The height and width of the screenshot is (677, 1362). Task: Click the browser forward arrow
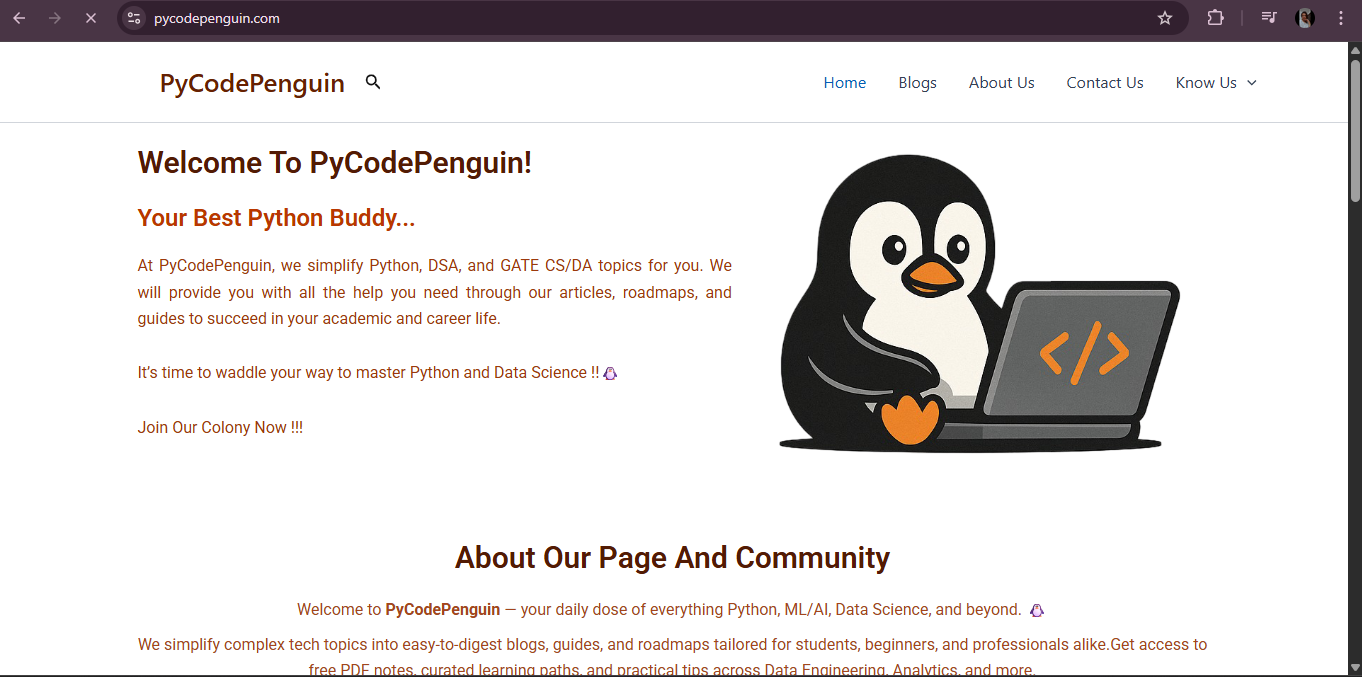(x=55, y=18)
